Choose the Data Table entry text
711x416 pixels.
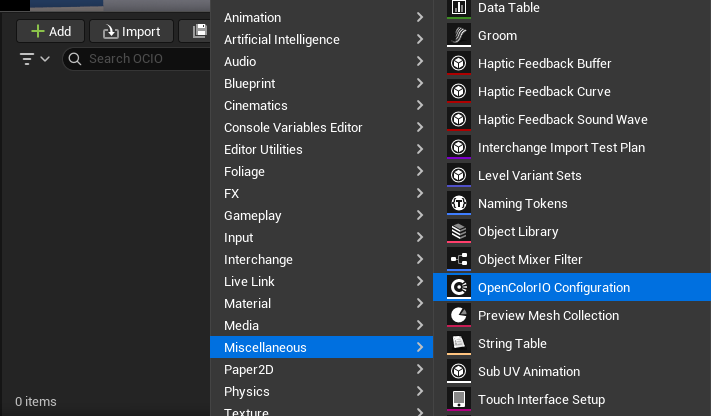(509, 8)
